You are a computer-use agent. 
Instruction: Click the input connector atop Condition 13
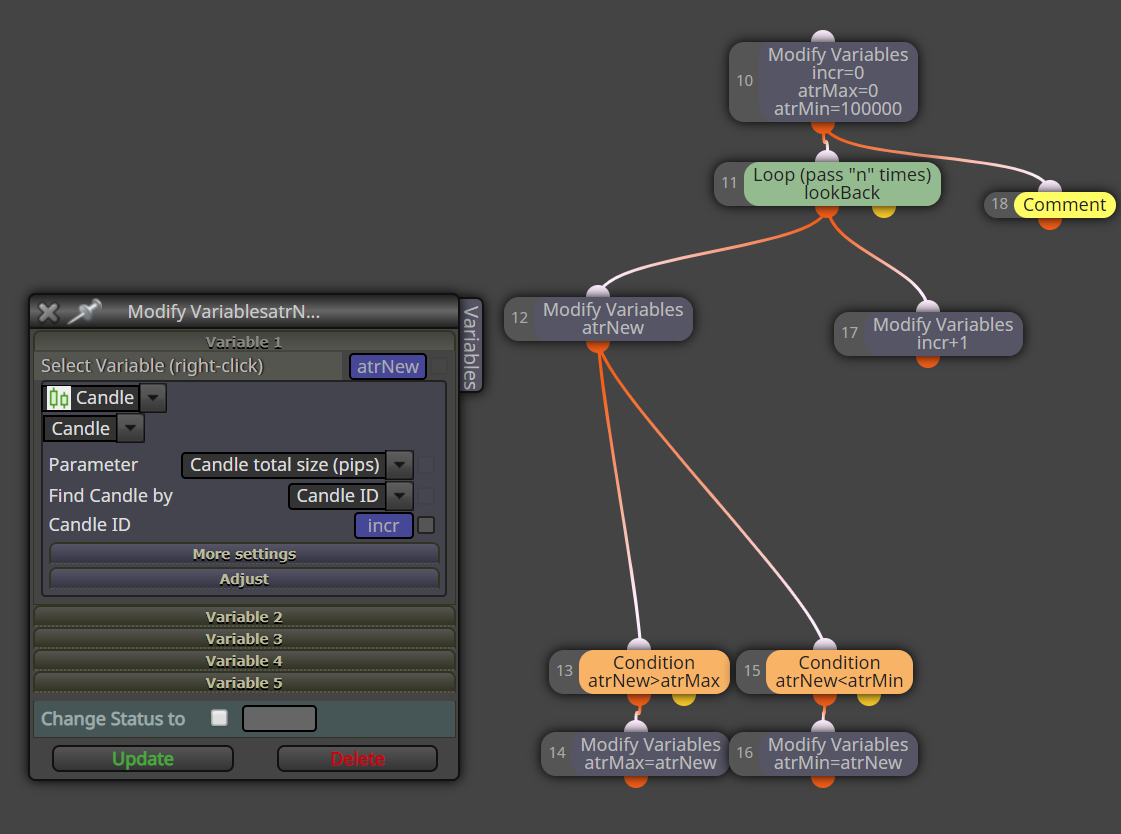pos(639,645)
